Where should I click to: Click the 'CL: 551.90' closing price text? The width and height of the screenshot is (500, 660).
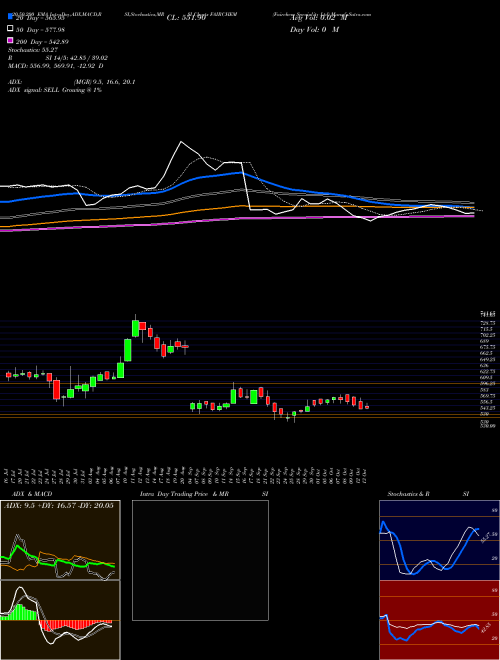point(186,18)
